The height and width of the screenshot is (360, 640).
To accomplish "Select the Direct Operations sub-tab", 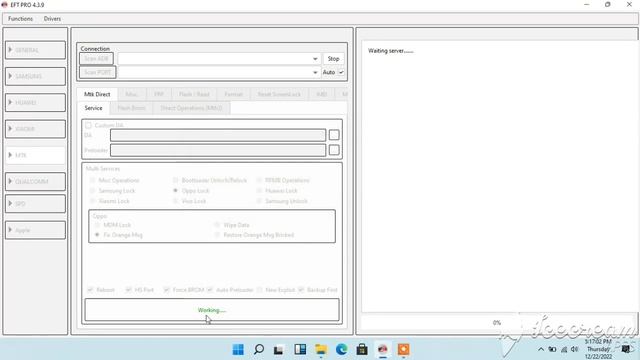I will [x=191, y=108].
